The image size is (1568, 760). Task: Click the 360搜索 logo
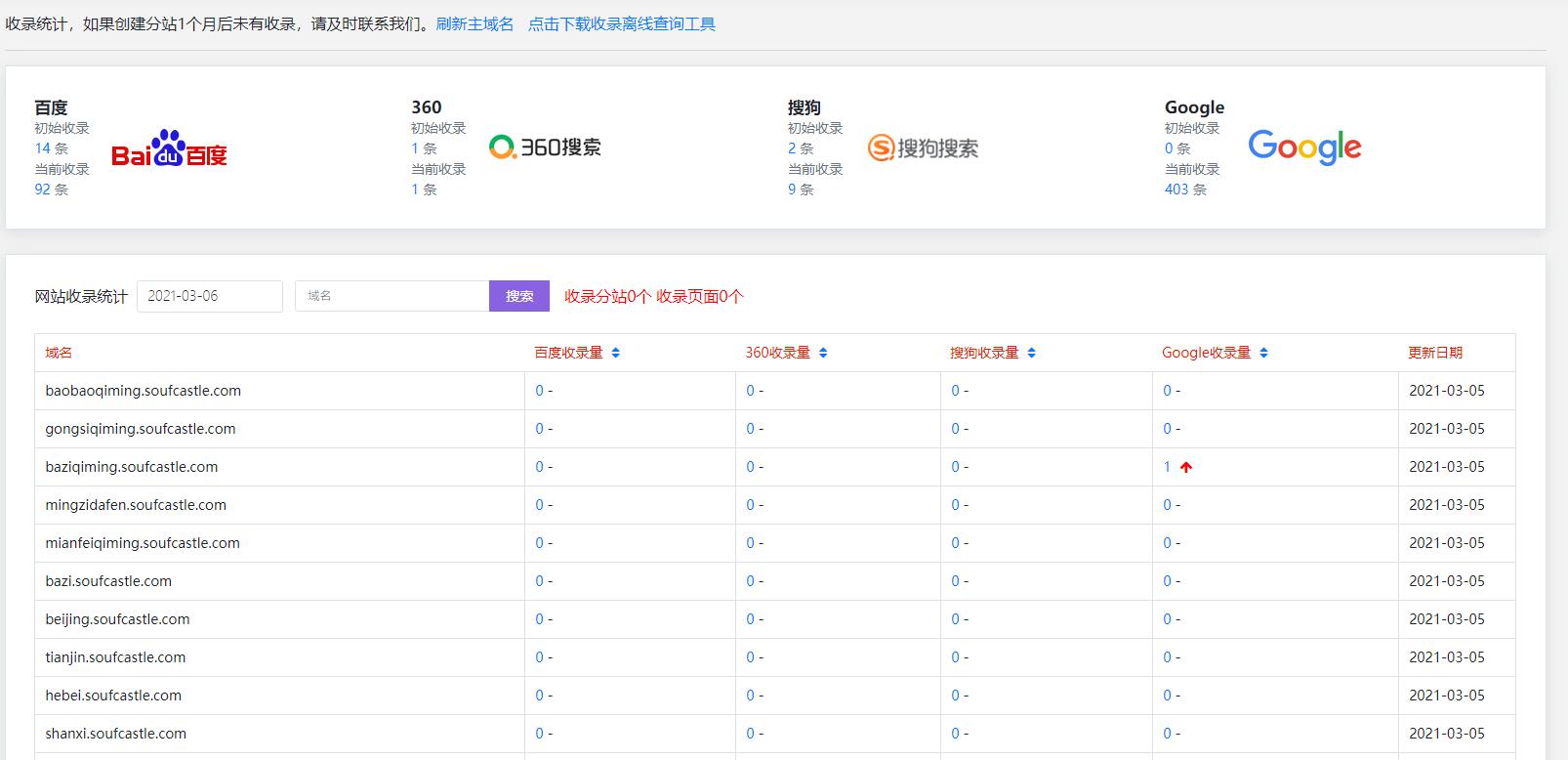click(x=545, y=148)
